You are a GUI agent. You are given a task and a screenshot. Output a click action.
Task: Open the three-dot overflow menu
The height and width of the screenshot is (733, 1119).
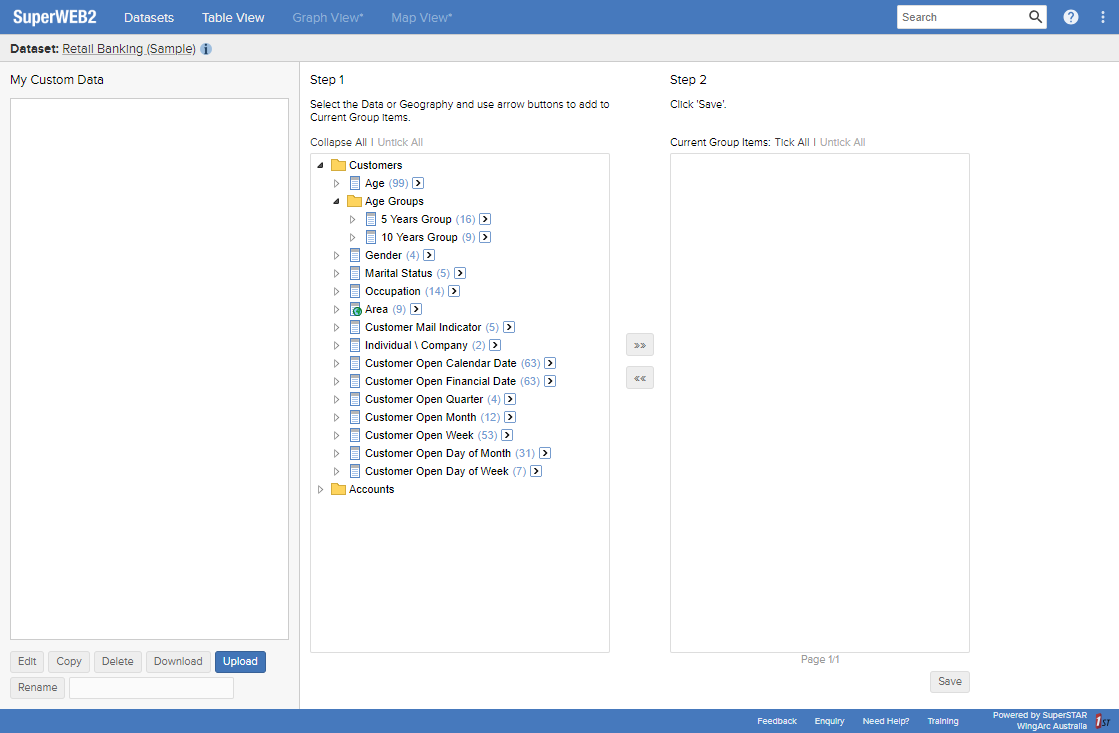1102,17
